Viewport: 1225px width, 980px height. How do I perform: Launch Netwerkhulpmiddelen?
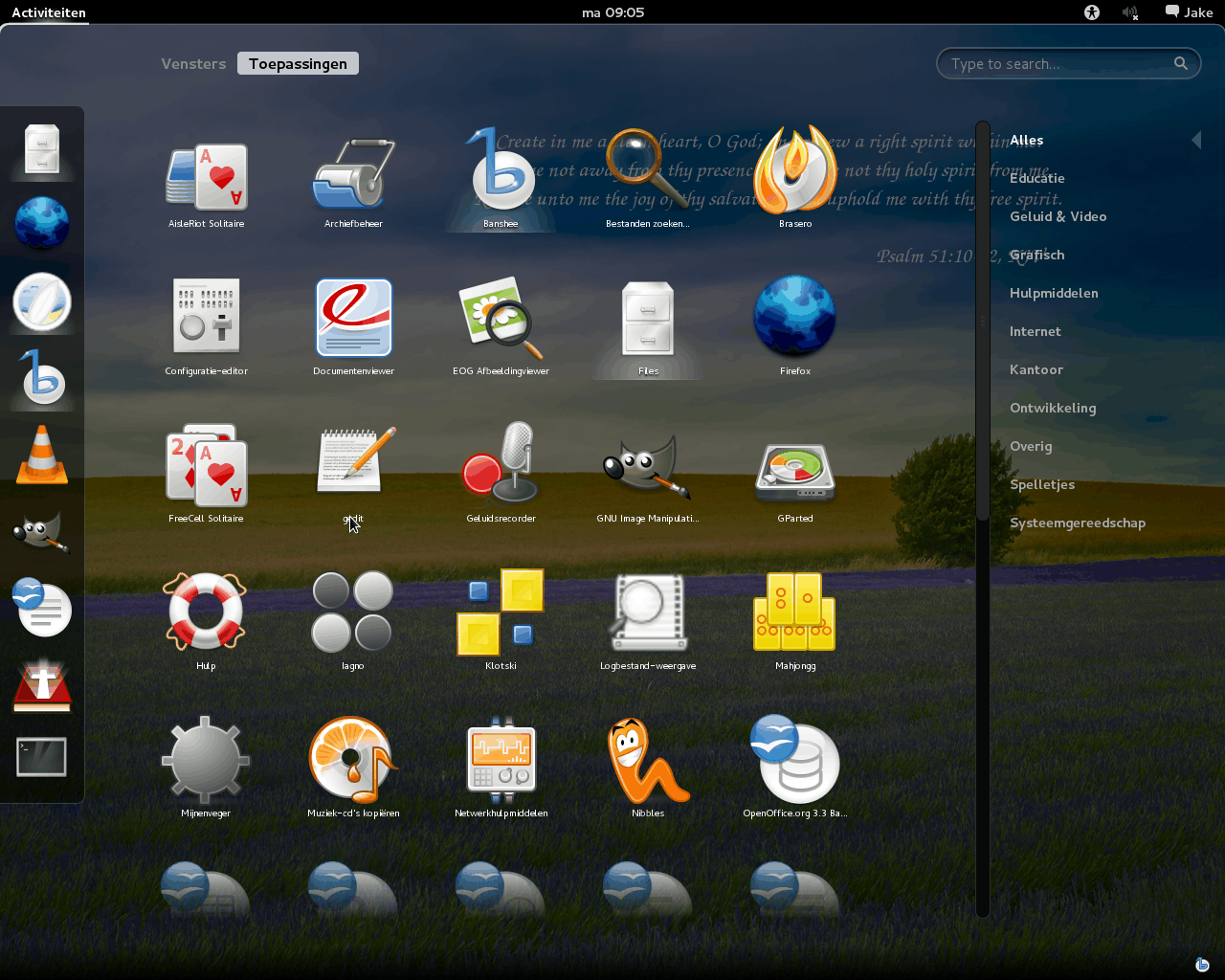pos(501,768)
